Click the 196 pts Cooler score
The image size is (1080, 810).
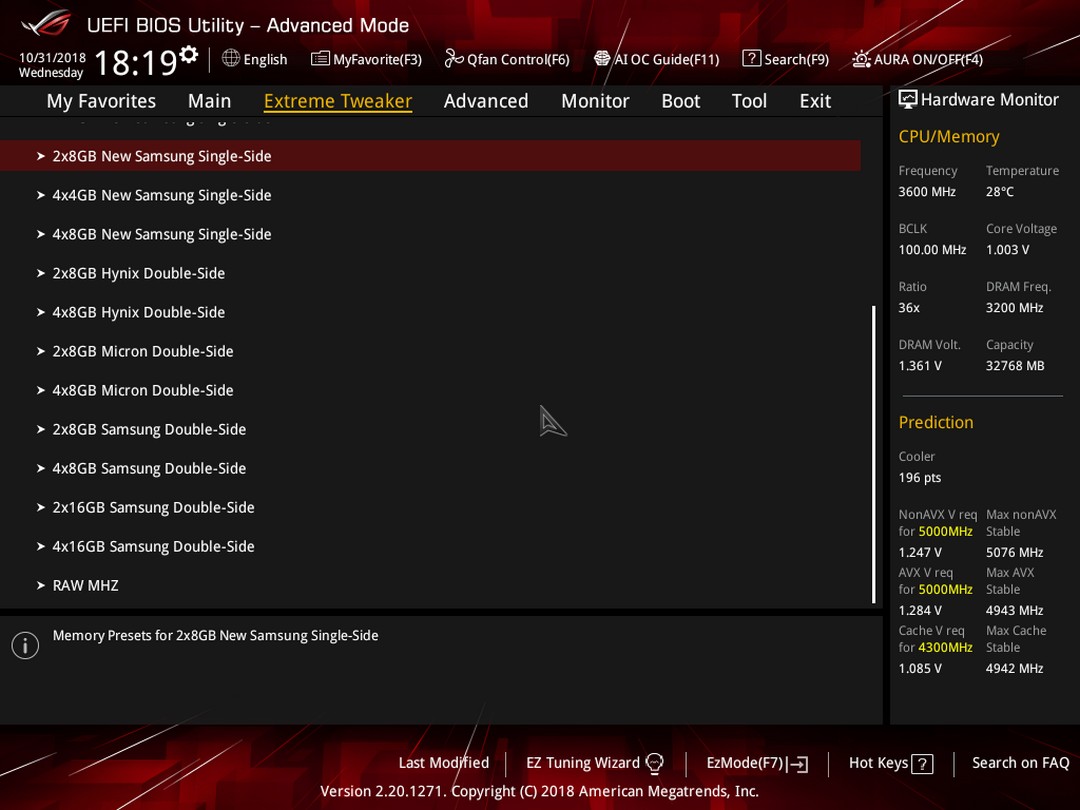(920, 477)
